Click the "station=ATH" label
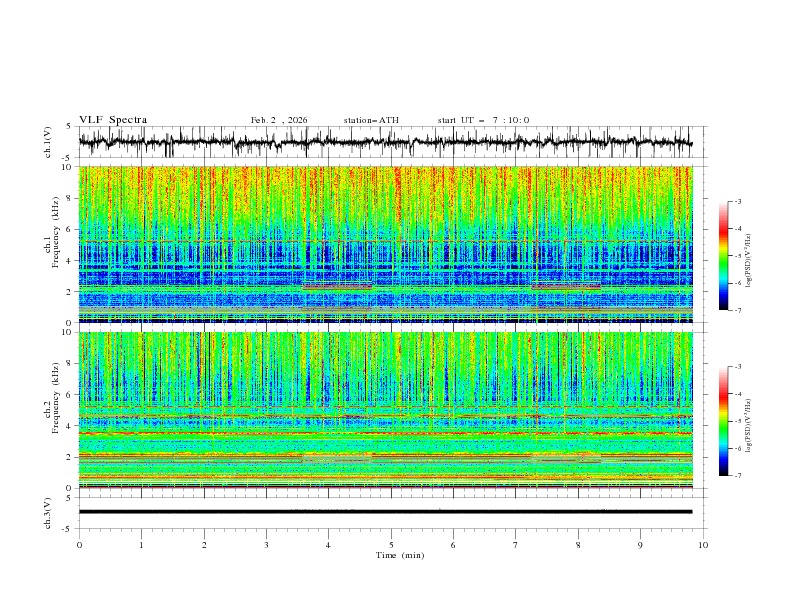The image size is (792, 612). [371, 120]
